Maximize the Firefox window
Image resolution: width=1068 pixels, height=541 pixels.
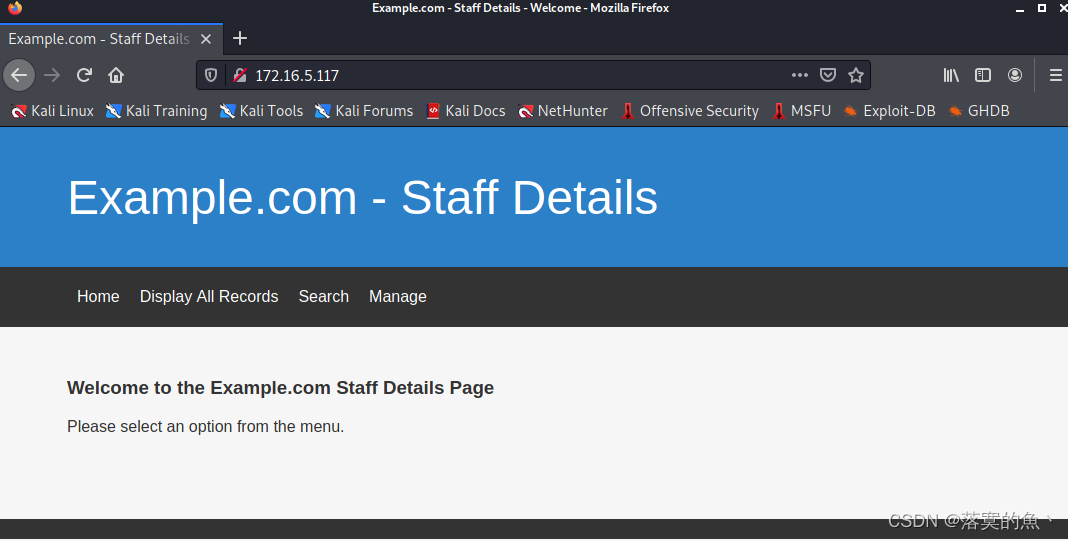pyautogui.click(x=1041, y=8)
